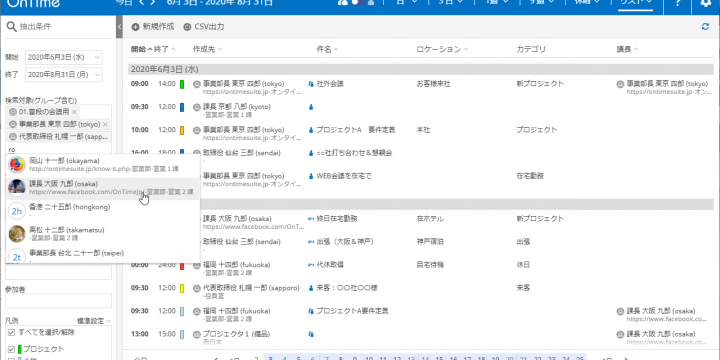The image size is (720, 360).
Task: Click the Firefox avatar of 岡山 十一郎
Action: click(x=17, y=165)
